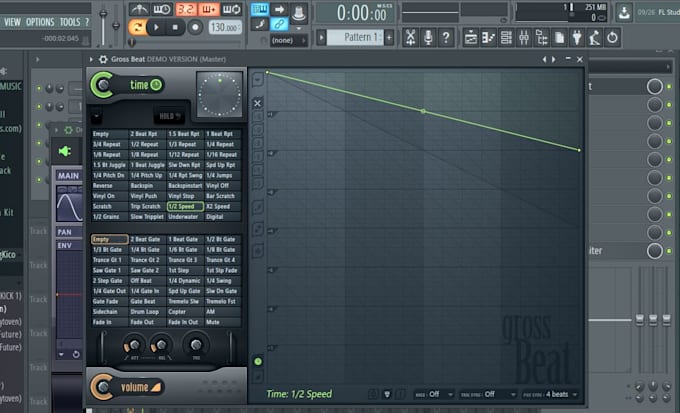Click the download/content library icon
680x413 pixels.
click(624, 13)
